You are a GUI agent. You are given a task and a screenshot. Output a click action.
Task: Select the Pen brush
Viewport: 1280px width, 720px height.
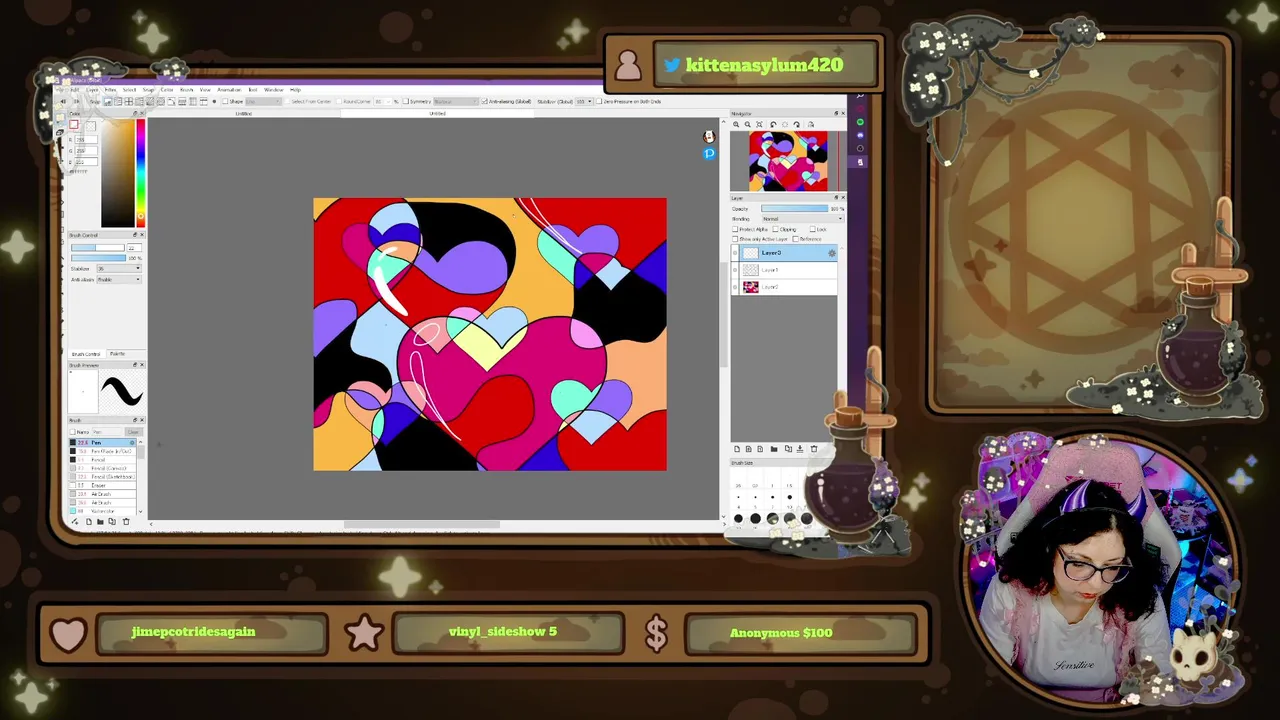(x=102, y=442)
